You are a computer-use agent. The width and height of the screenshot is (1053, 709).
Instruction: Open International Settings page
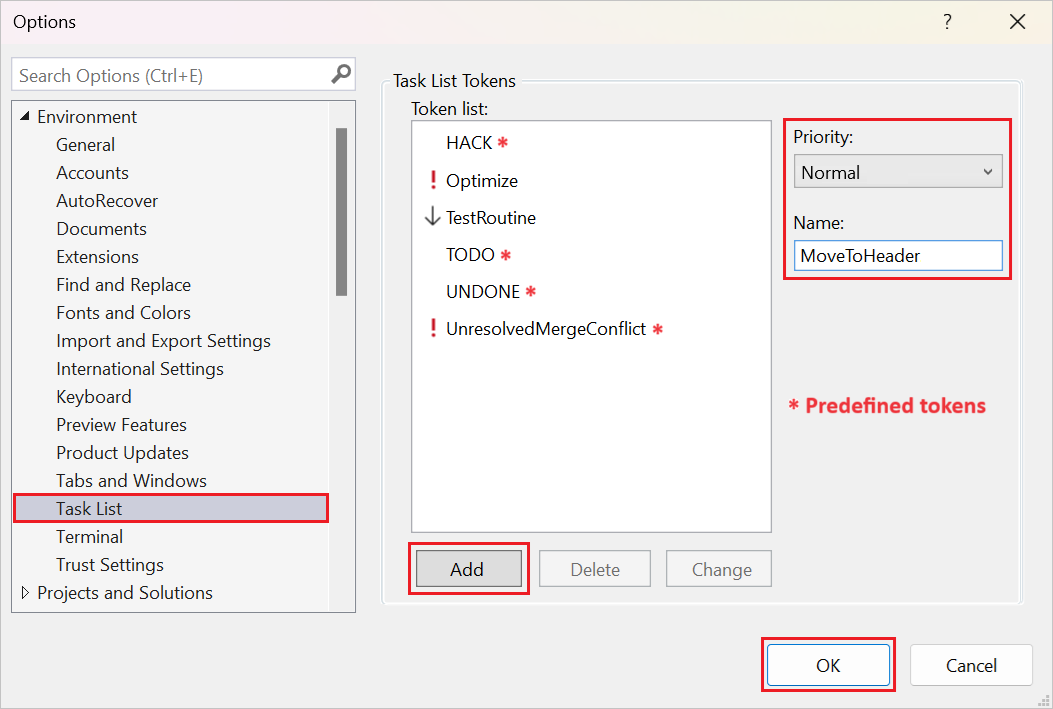click(139, 368)
